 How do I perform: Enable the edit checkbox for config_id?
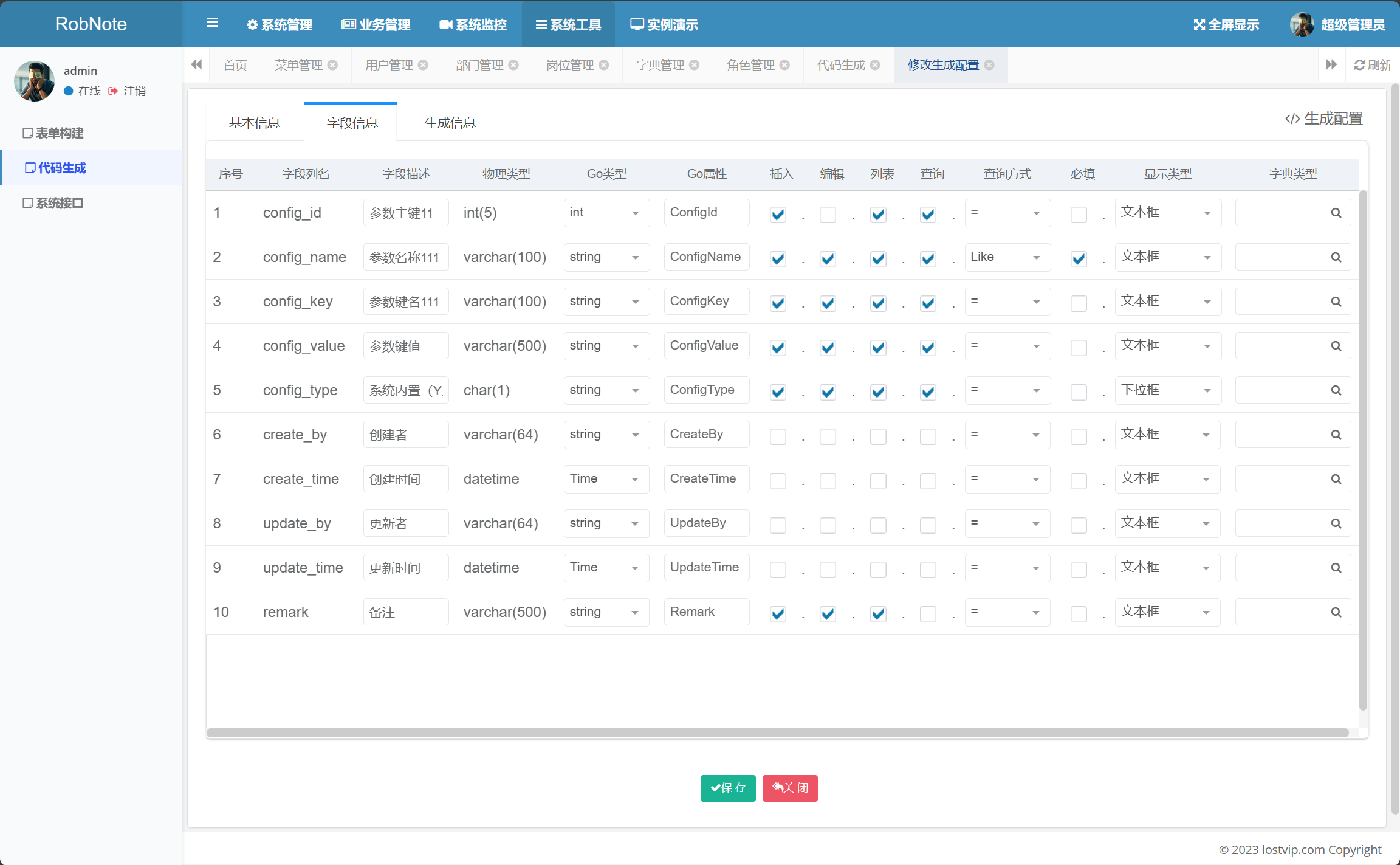(828, 215)
